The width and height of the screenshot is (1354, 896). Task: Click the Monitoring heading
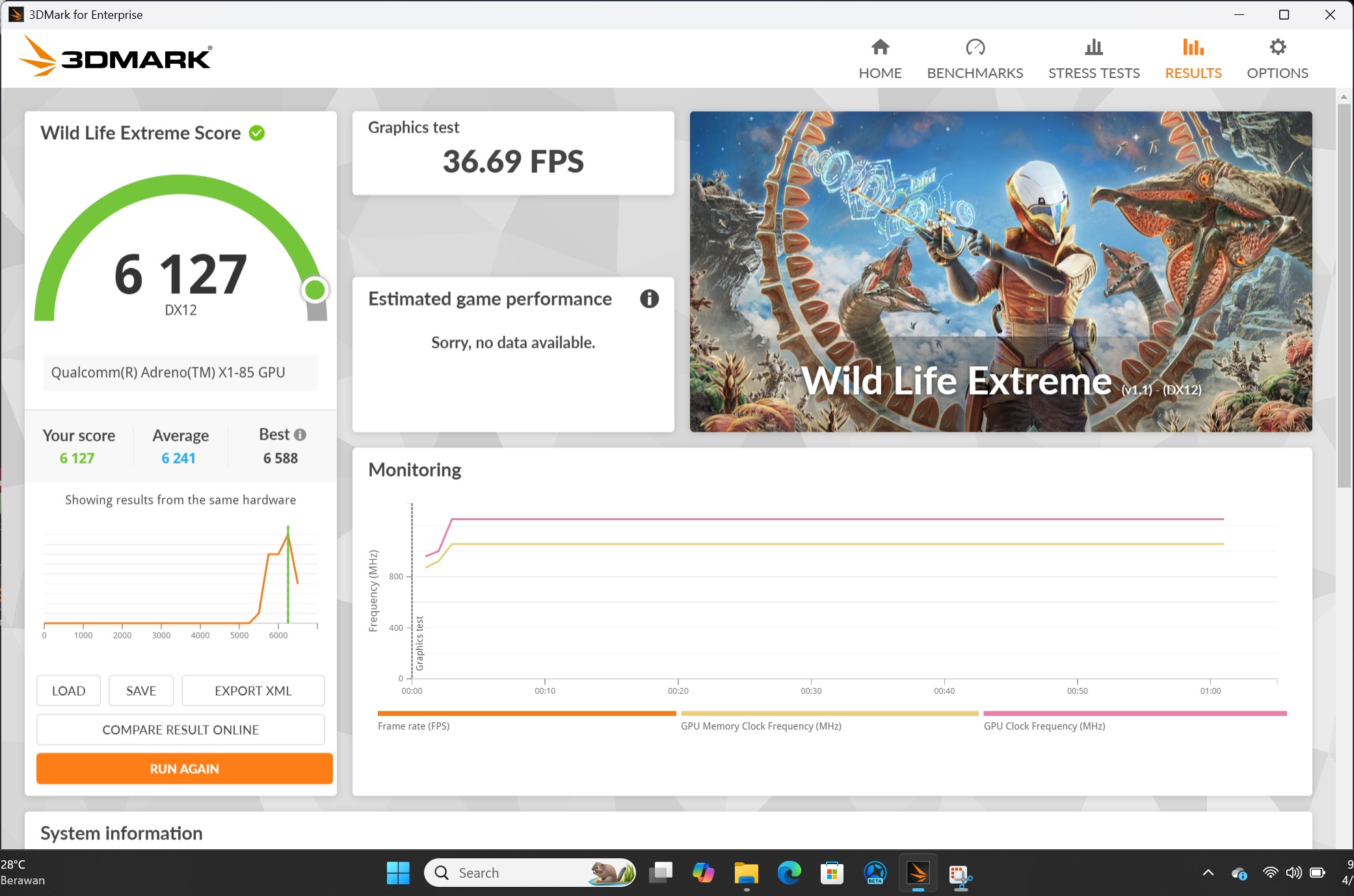[415, 470]
